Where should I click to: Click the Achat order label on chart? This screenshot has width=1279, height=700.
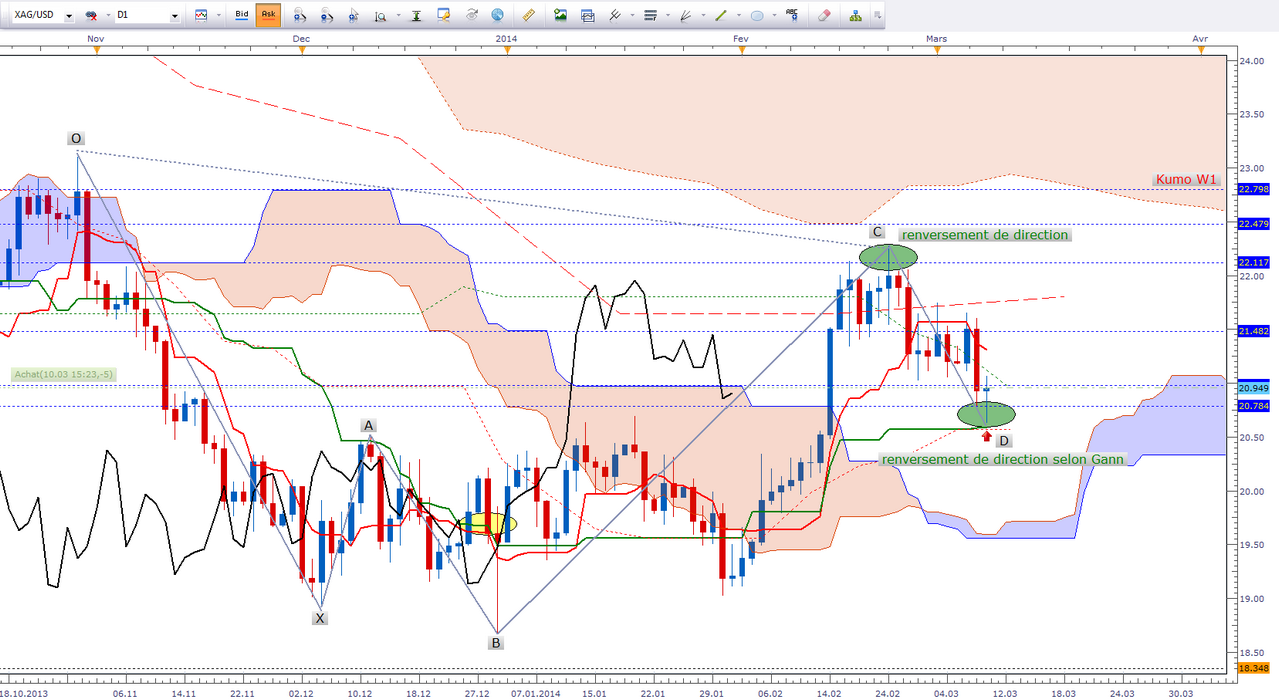click(x=64, y=374)
